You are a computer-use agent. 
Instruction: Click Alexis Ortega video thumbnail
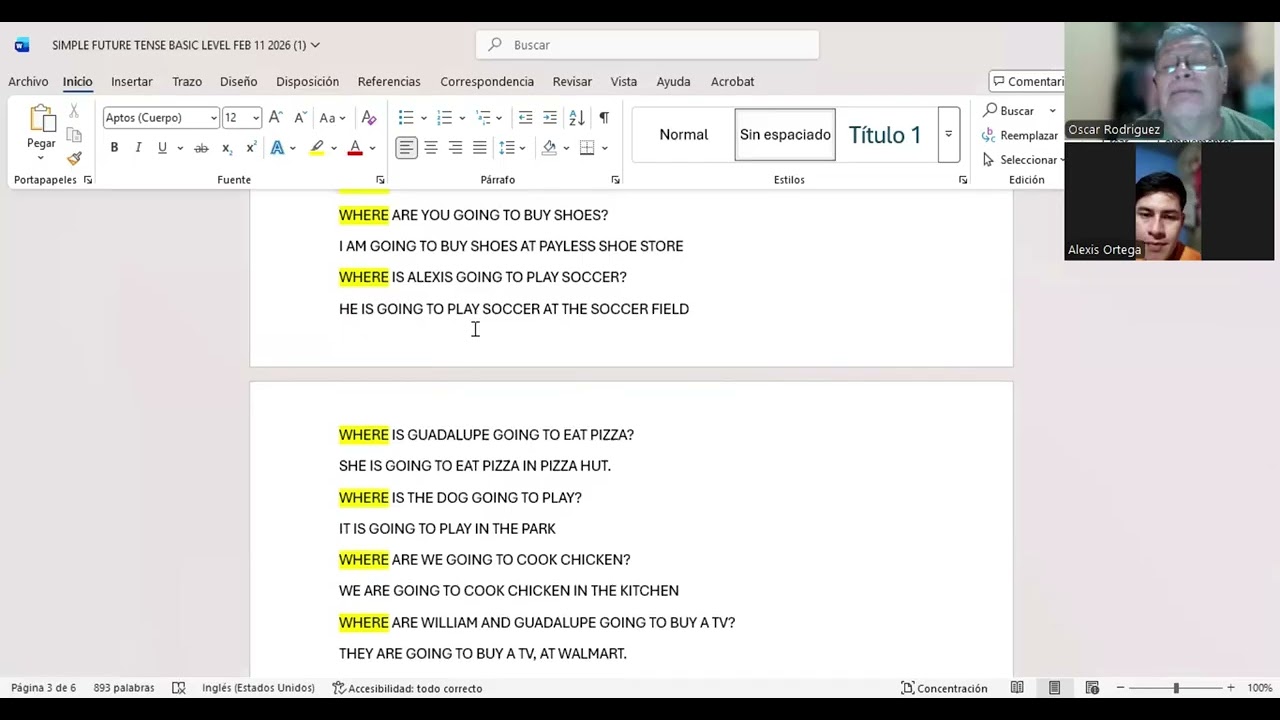[1169, 201]
